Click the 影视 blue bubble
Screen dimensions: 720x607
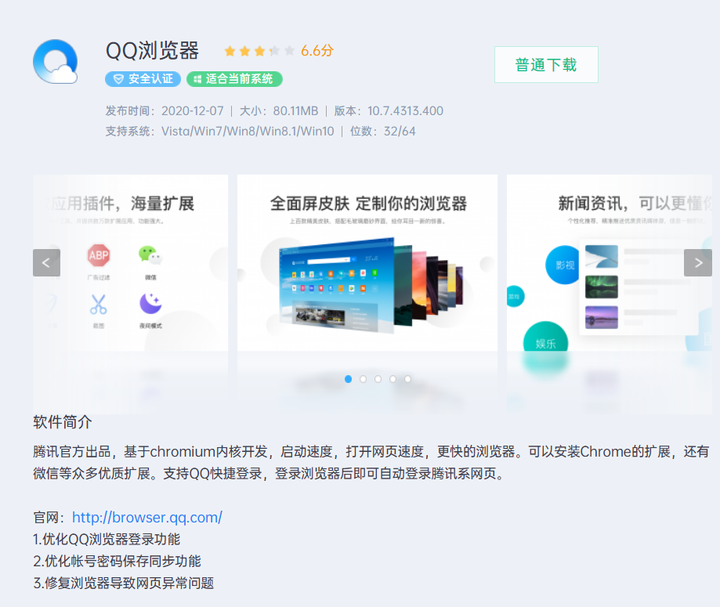(564, 265)
